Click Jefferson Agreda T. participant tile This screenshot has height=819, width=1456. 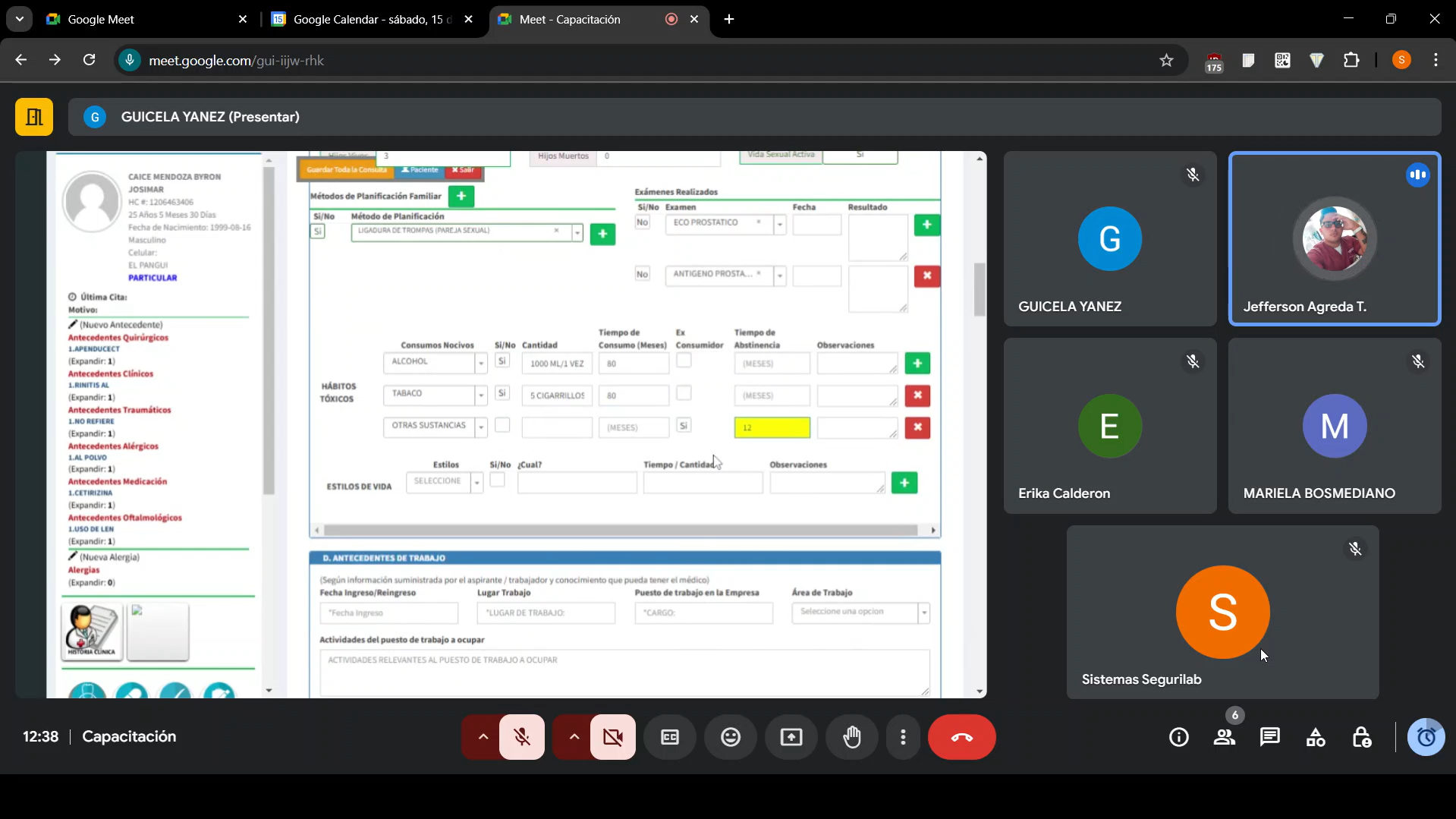(1335, 238)
